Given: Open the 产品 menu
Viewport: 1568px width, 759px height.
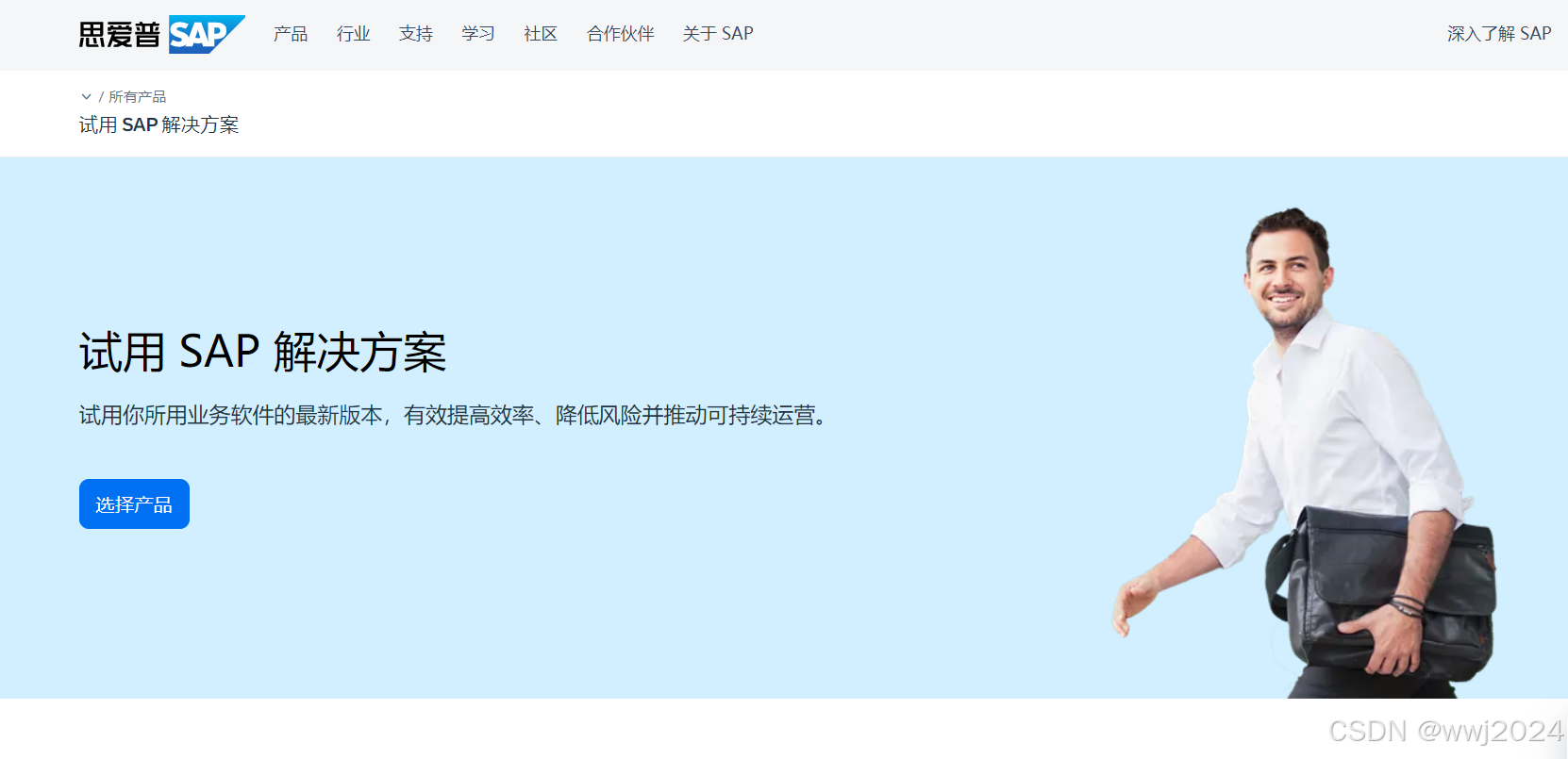Looking at the screenshot, I should 291,34.
